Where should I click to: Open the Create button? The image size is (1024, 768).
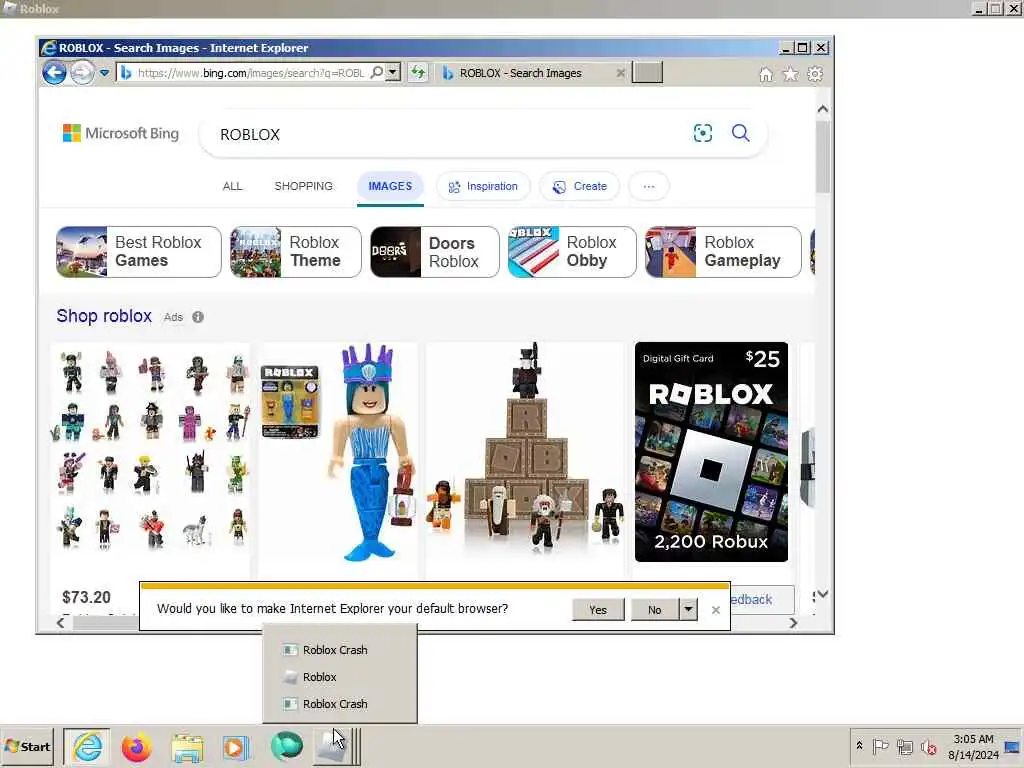[579, 186]
